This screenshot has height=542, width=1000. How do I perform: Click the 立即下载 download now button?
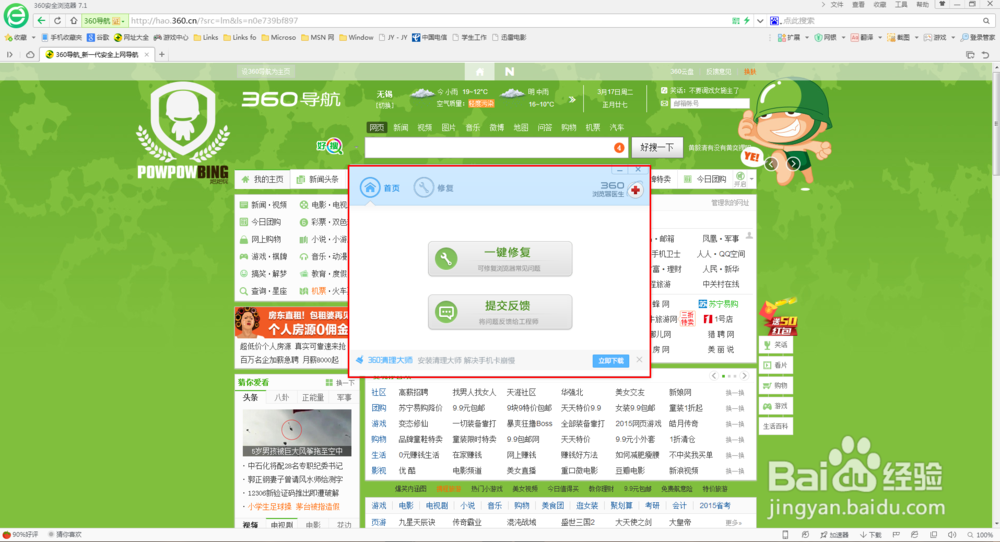coord(611,361)
